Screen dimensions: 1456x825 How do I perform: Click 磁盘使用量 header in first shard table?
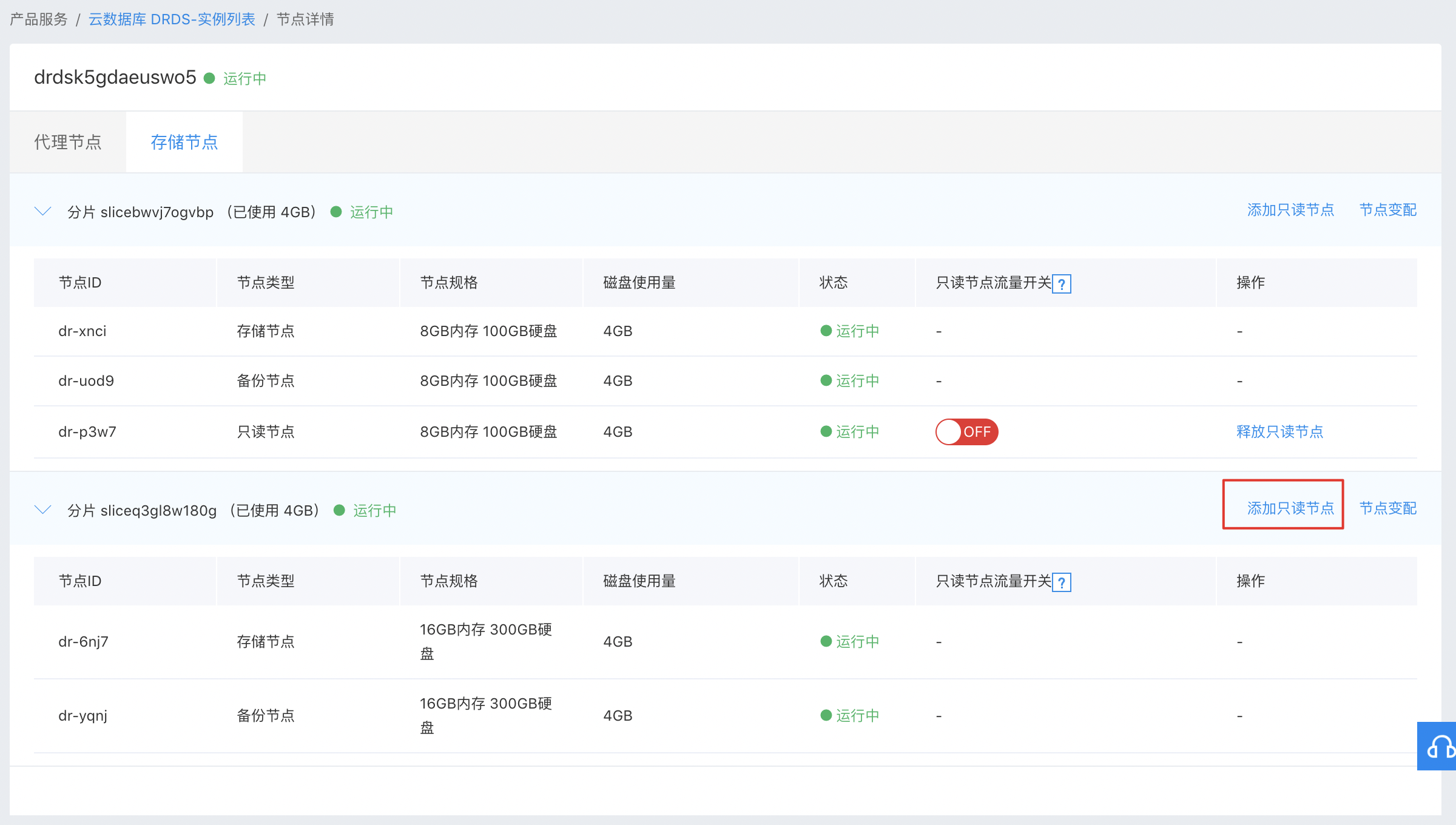639,283
